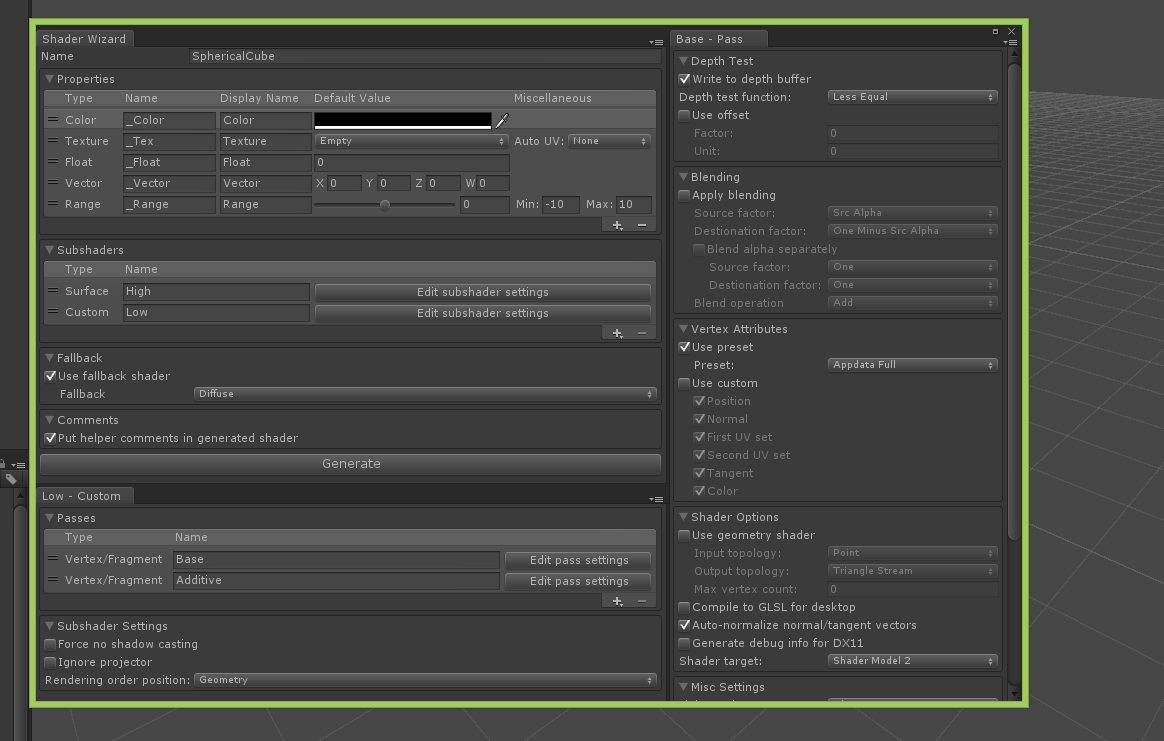Enable Generate debug info for DX11
The height and width of the screenshot is (741, 1164).
(684, 643)
